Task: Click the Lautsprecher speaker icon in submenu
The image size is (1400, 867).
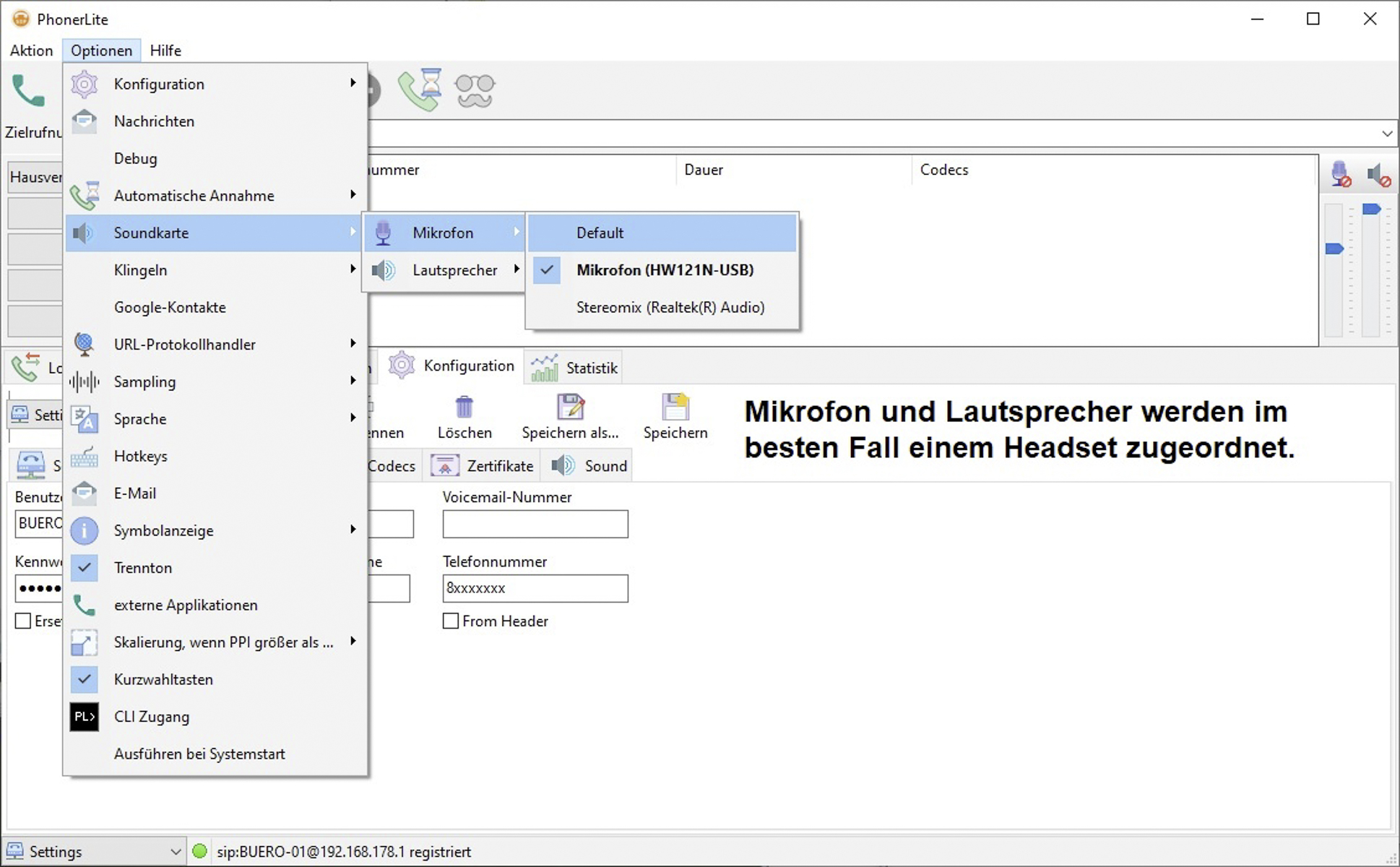Action: (384, 270)
